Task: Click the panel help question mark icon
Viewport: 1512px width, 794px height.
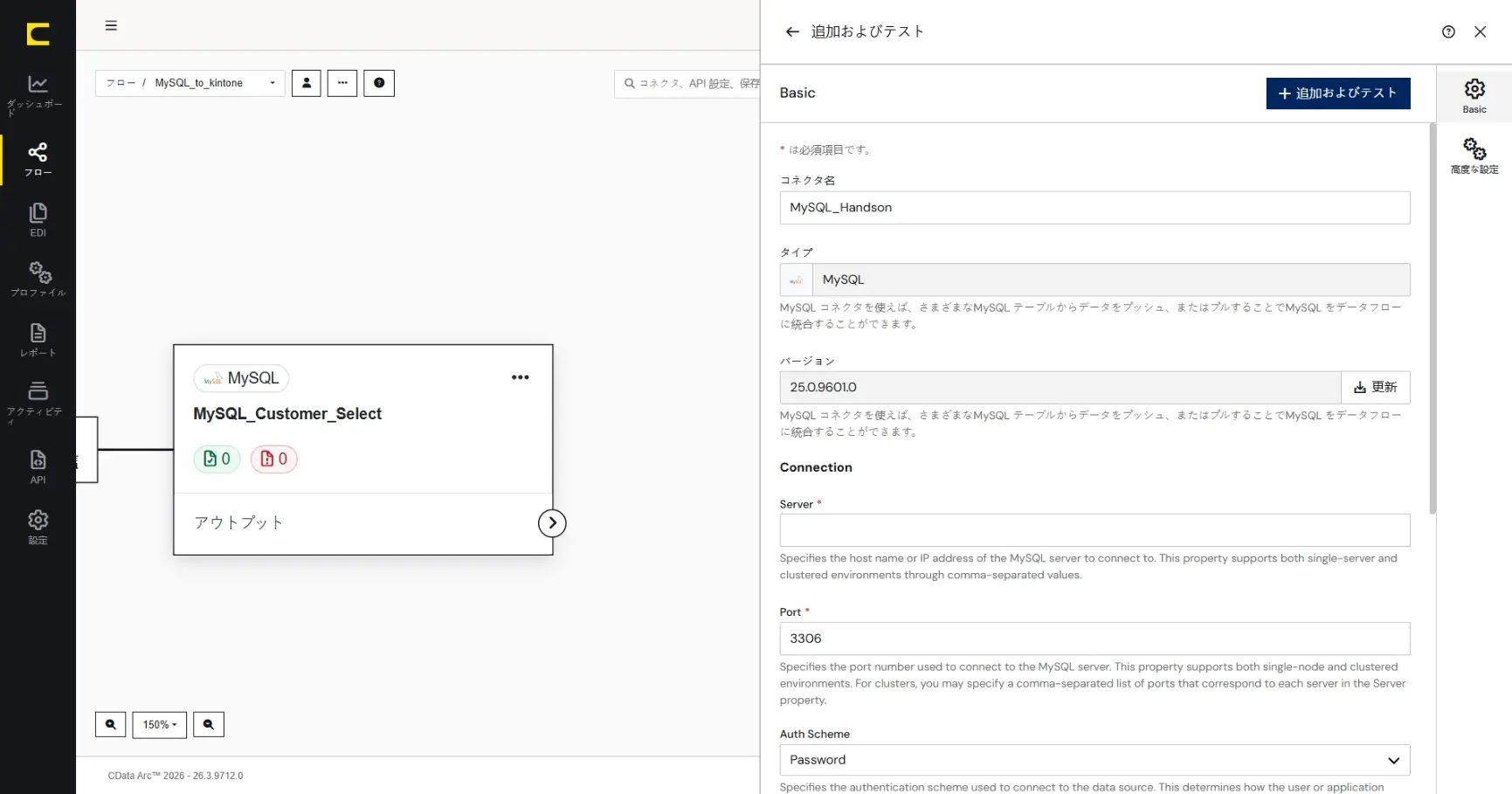Action: (1448, 32)
